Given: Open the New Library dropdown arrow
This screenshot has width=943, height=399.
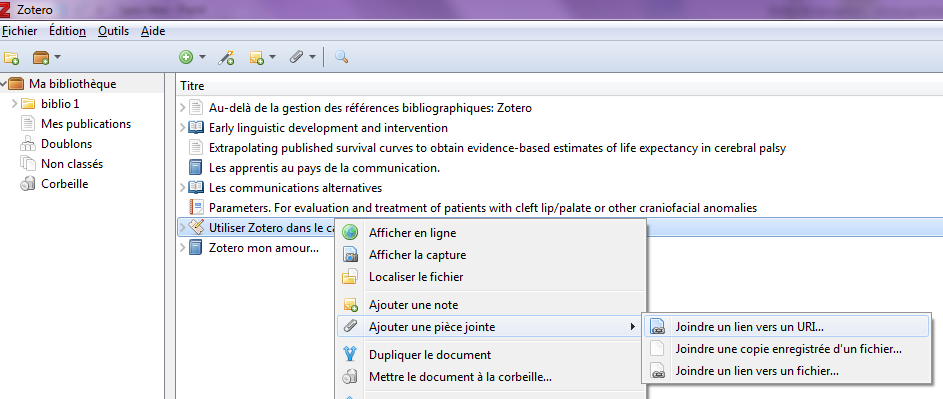Looking at the screenshot, I should [57, 58].
